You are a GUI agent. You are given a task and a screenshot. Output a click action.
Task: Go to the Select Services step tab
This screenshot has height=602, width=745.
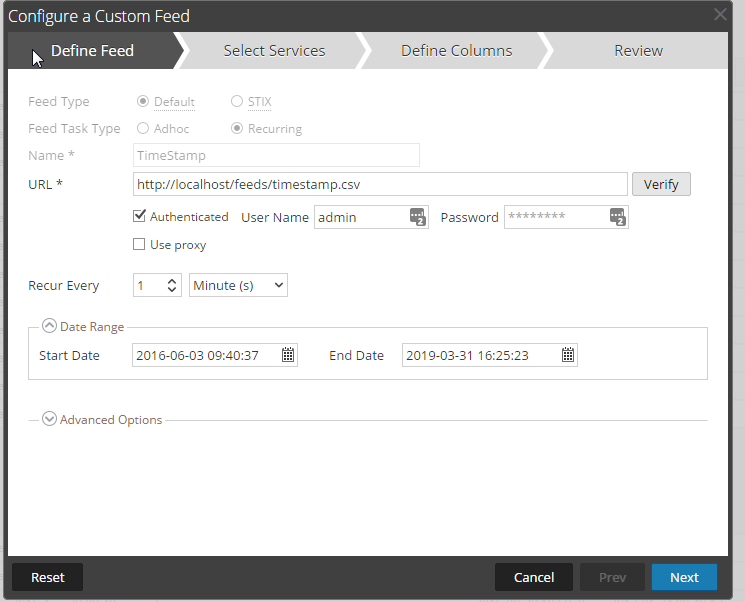tap(274, 51)
